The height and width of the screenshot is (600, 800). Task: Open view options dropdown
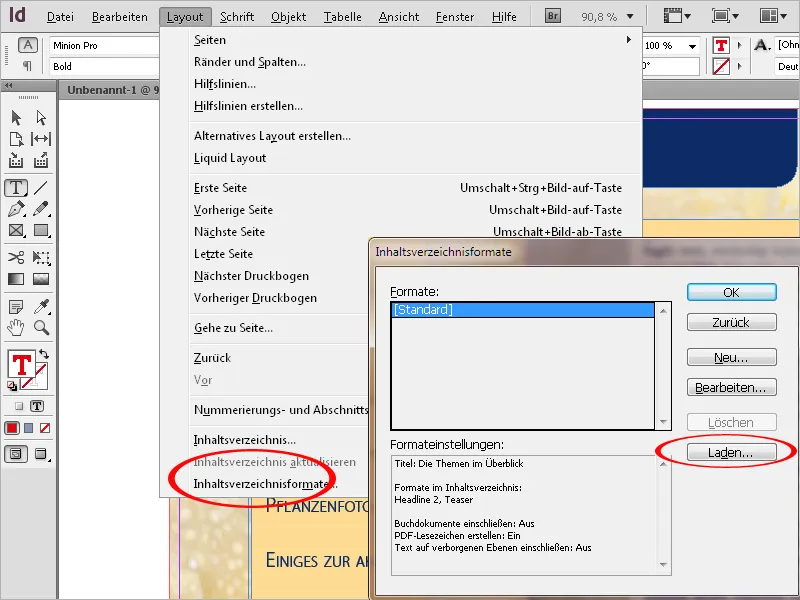tap(677, 16)
